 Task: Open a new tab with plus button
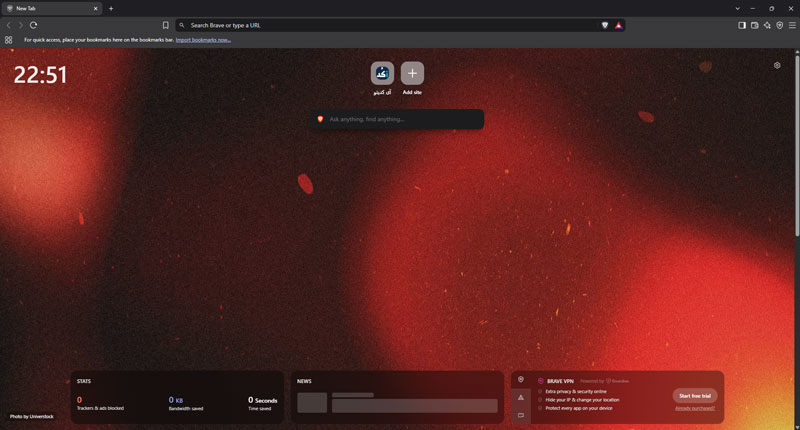(111, 8)
